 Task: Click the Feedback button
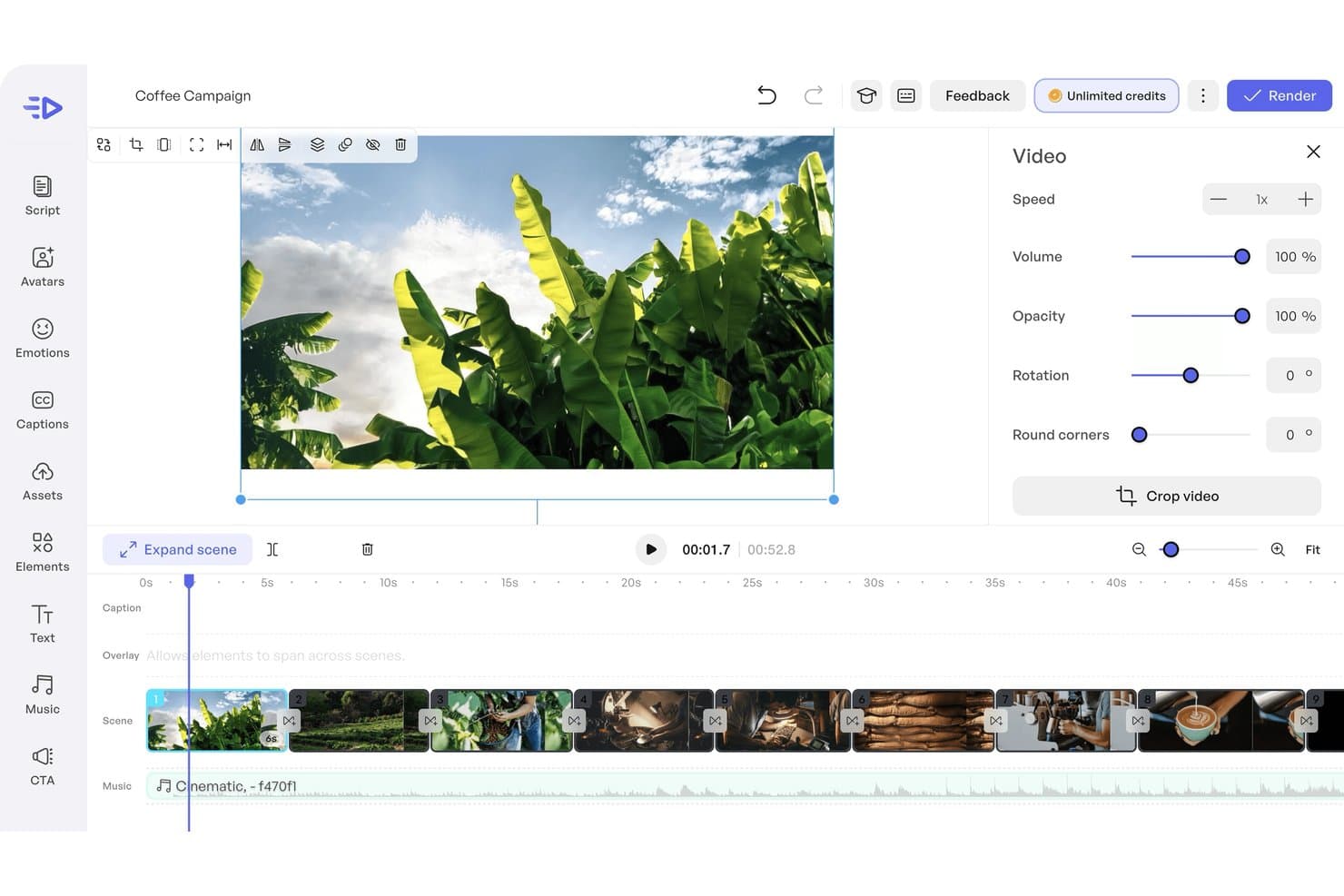(977, 95)
